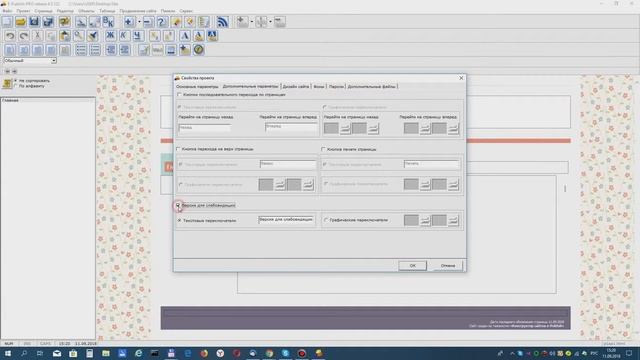The width and height of the screenshot is (640, 360).
Task: Toggle 'Кнопка печати страницы' checkbox
Action: [323, 149]
